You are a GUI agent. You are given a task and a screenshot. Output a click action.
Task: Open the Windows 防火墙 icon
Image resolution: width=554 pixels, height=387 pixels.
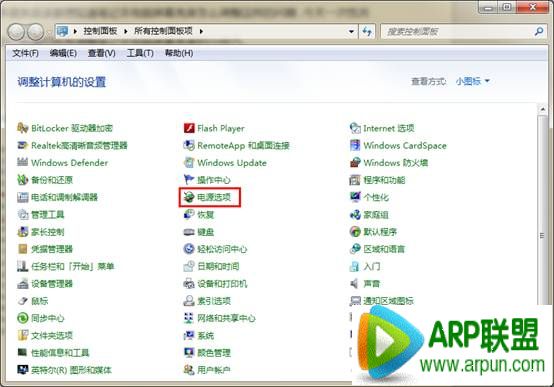pyautogui.click(x=355, y=163)
